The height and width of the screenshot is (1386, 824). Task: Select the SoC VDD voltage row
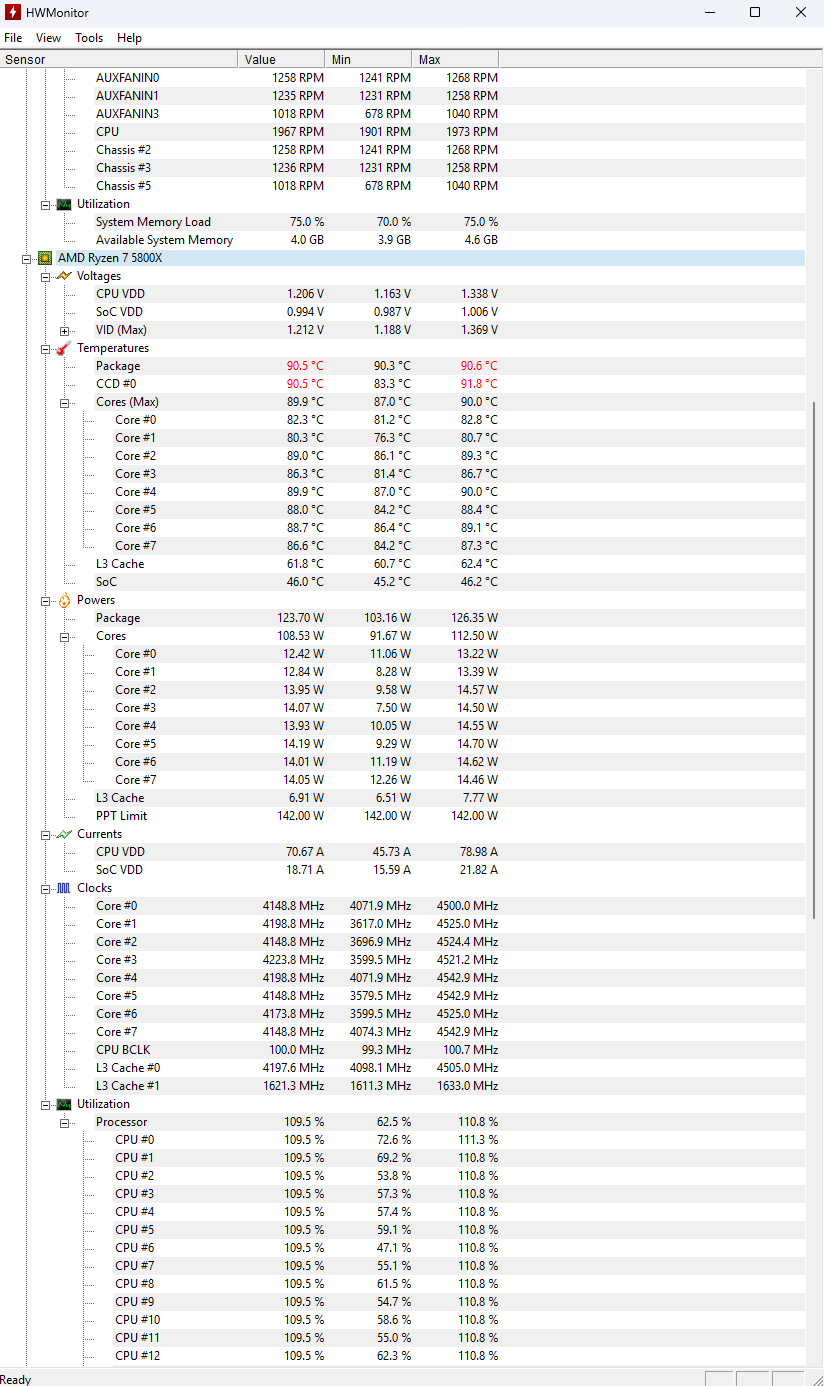402,312
